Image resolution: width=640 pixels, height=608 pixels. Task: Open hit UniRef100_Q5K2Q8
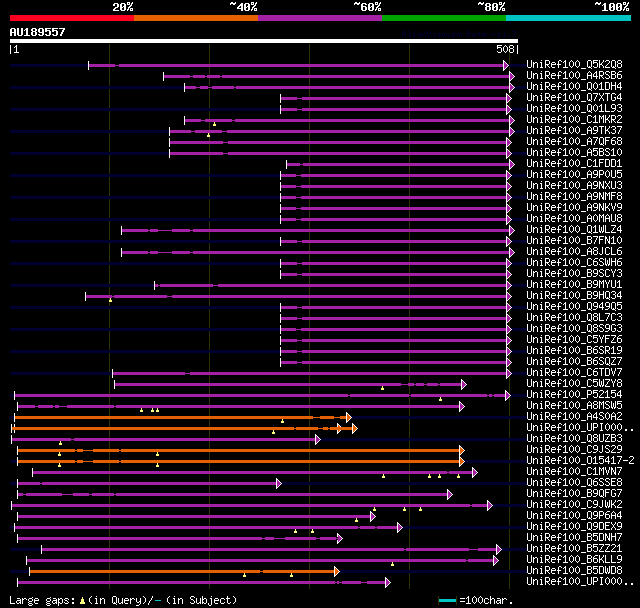click(574, 64)
